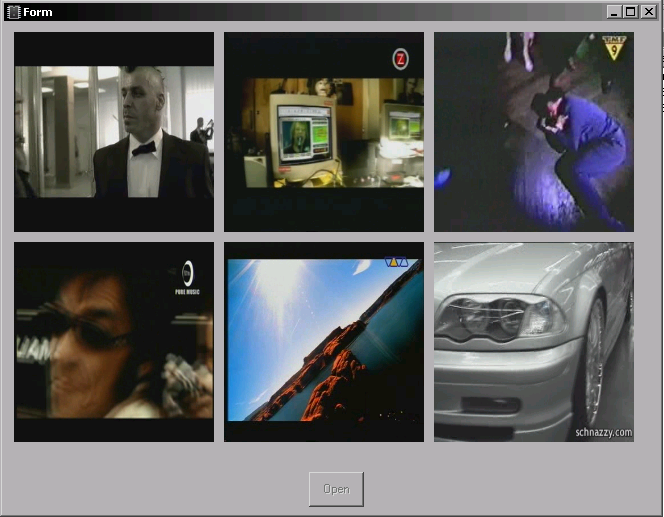Viewport: 664px width, 517px height.
Task: Select the man with sunglasses thumbnail
Action: click(114, 341)
